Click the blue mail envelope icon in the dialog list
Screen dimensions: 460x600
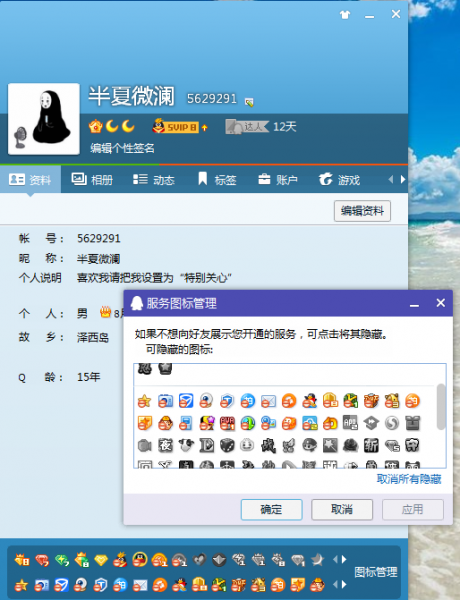[268, 401]
